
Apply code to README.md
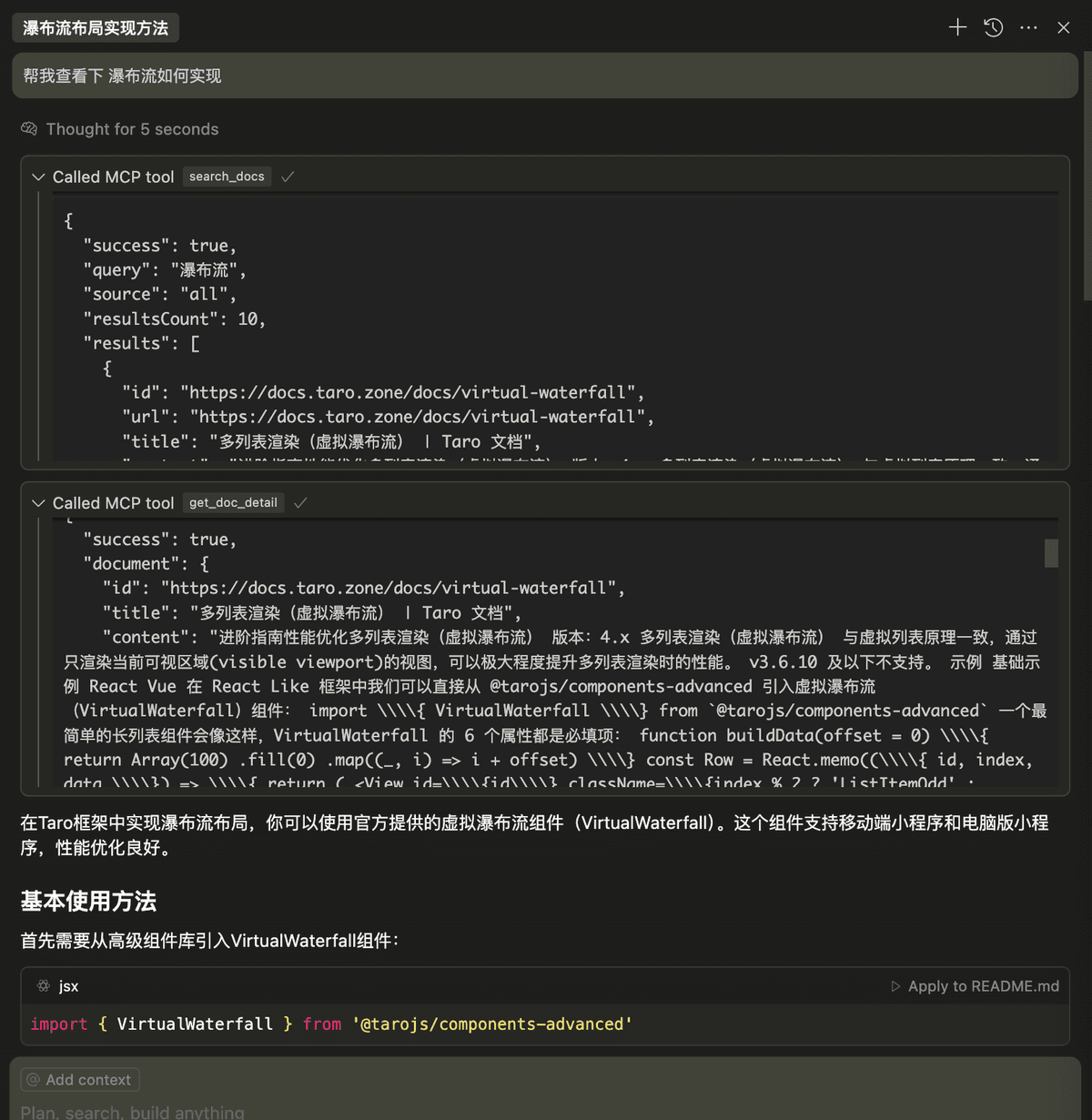pyautogui.click(x=975, y=986)
